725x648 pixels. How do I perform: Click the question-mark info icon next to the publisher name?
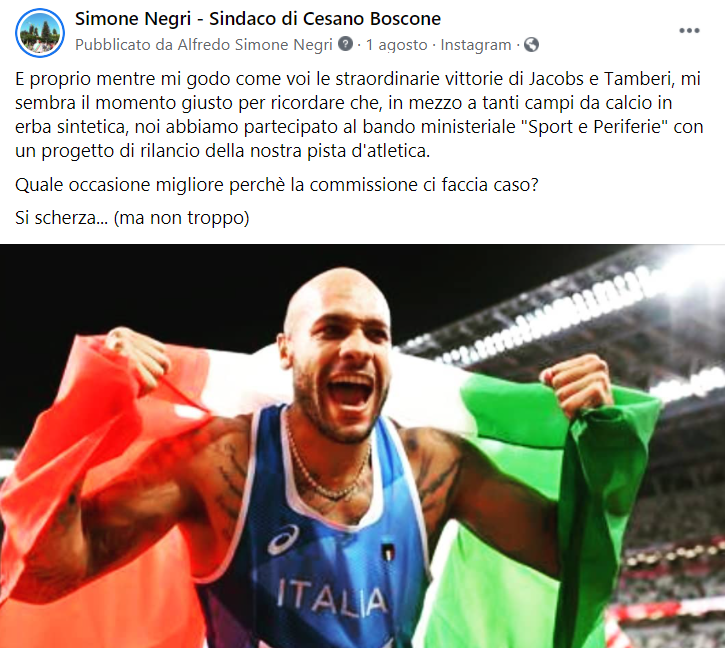[345, 44]
